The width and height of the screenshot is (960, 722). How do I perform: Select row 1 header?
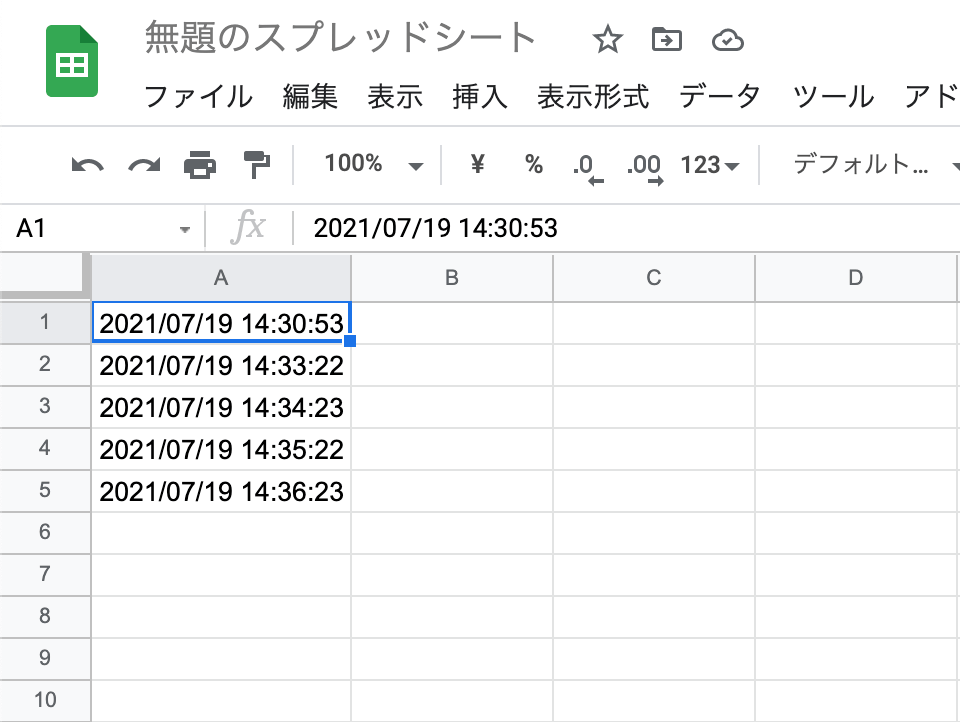[45, 322]
